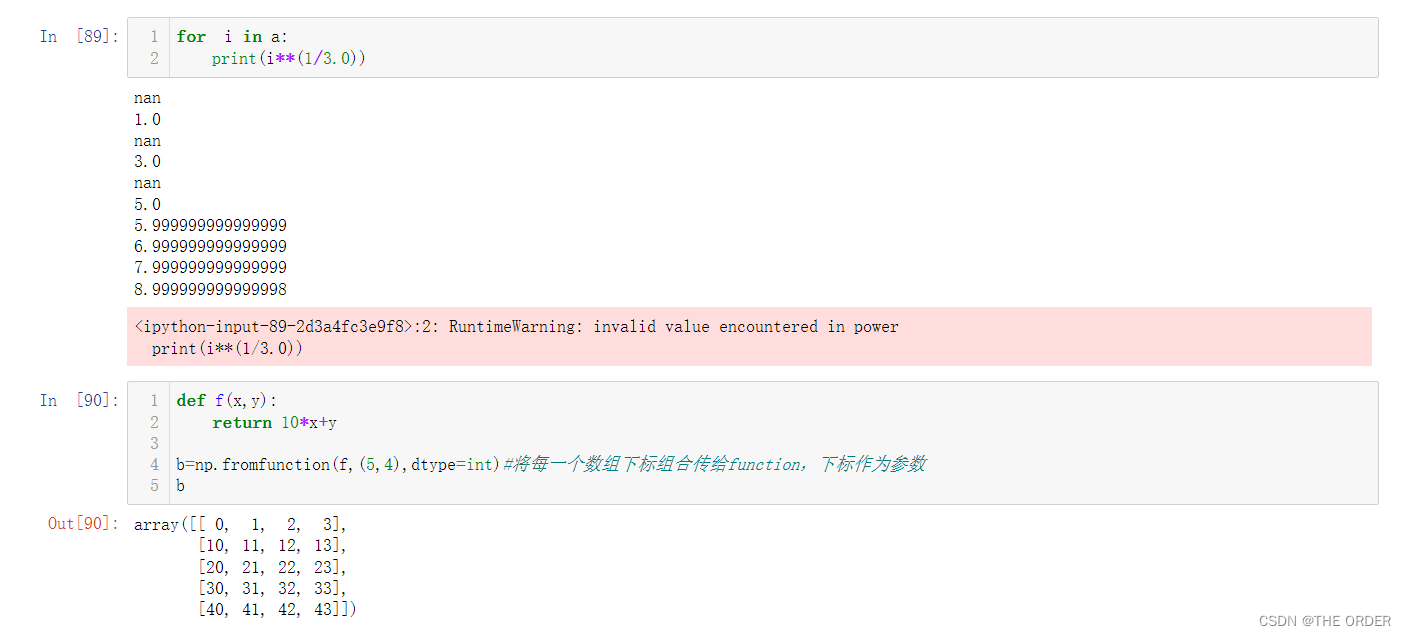Viewport: 1406px width, 636px height.
Task: Click the 8.999999999999998 output value
Action: point(210,290)
